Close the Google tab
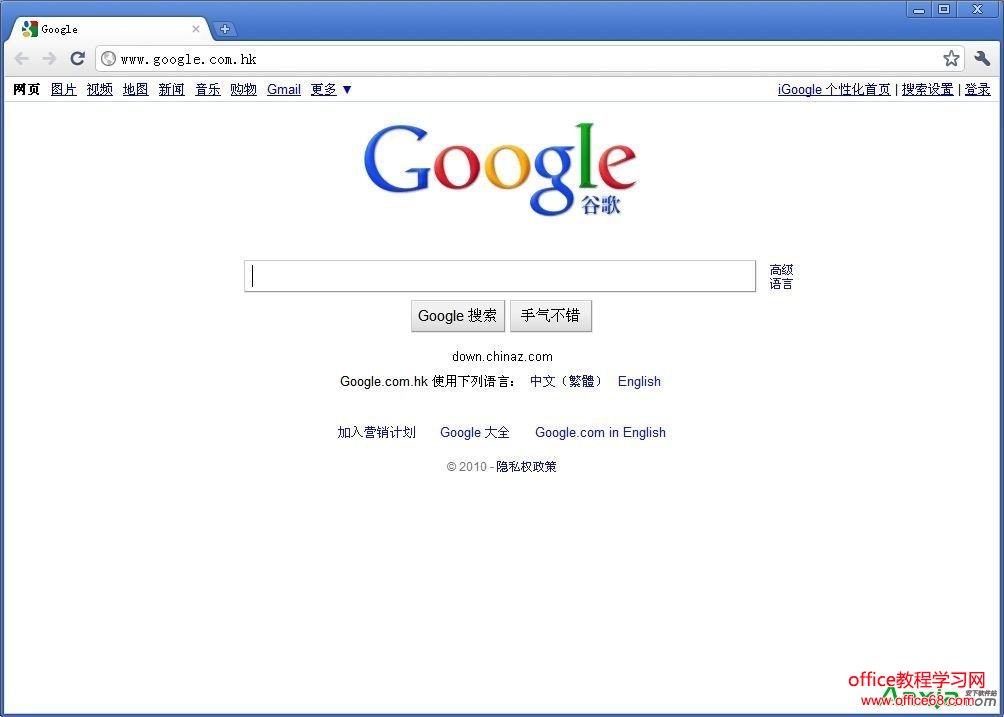The height and width of the screenshot is (717, 1004). pos(196,29)
